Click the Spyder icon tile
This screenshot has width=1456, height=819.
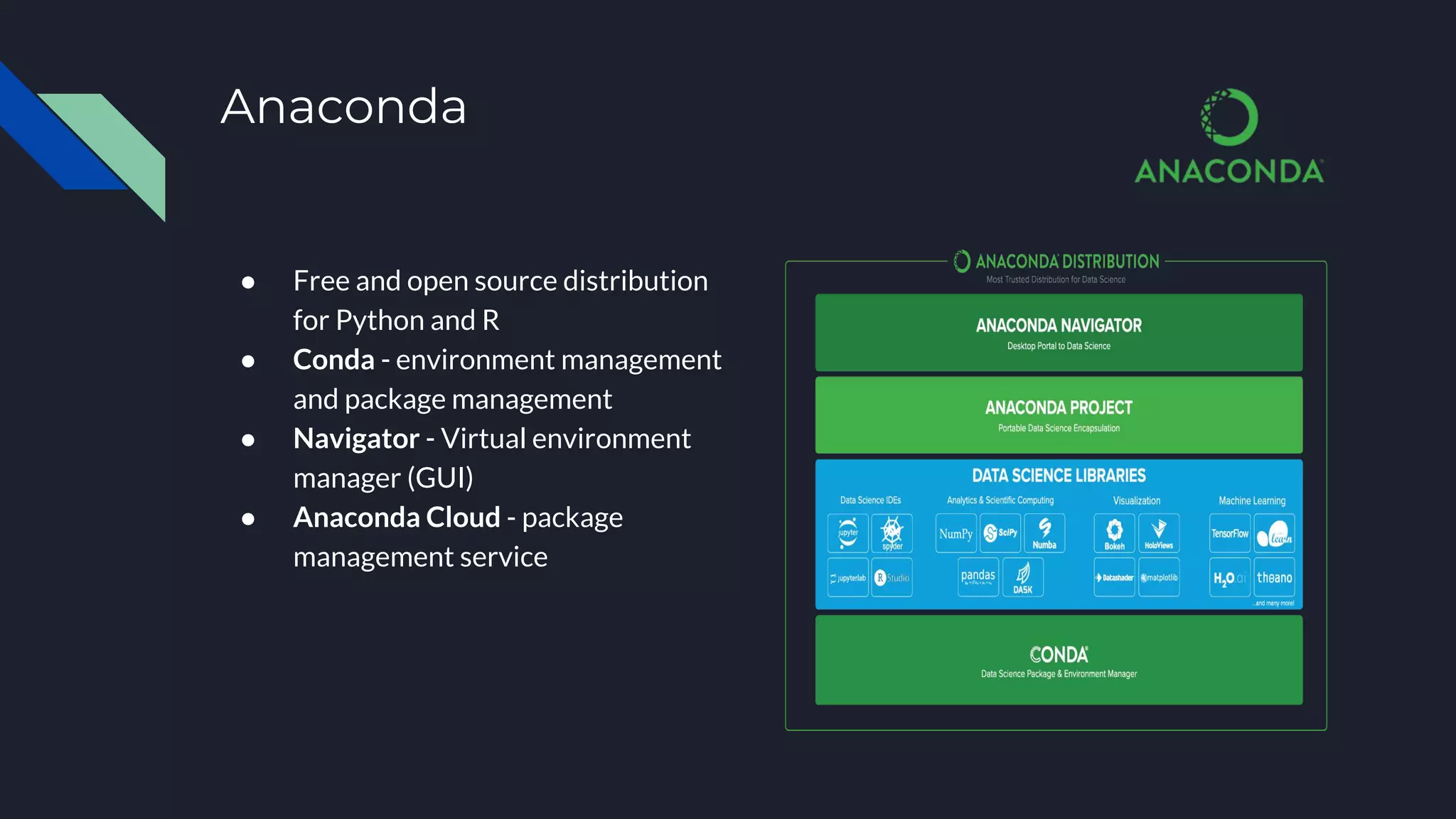[892, 533]
